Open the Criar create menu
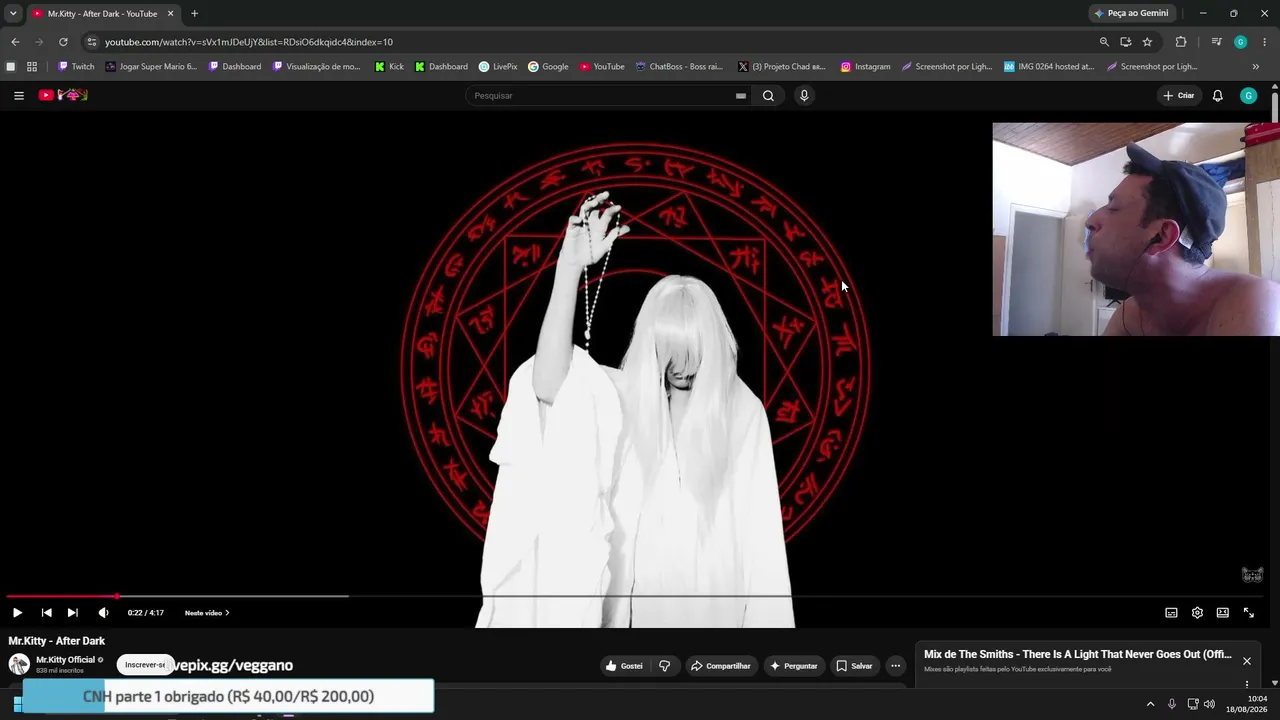This screenshot has width=1280, height=720. pyautogui.click(x=1179, y=96)
